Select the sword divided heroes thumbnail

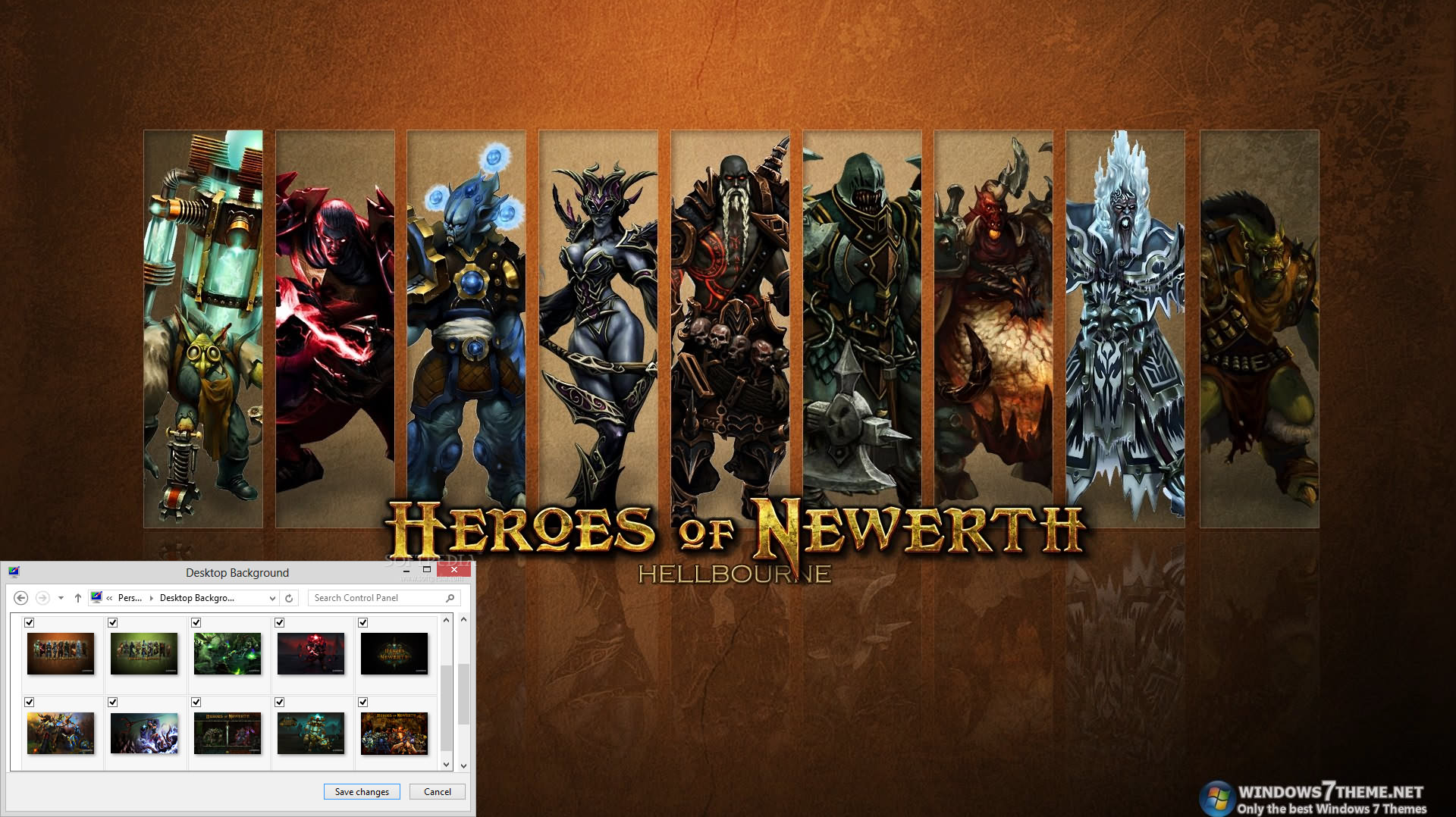[227, 733]
